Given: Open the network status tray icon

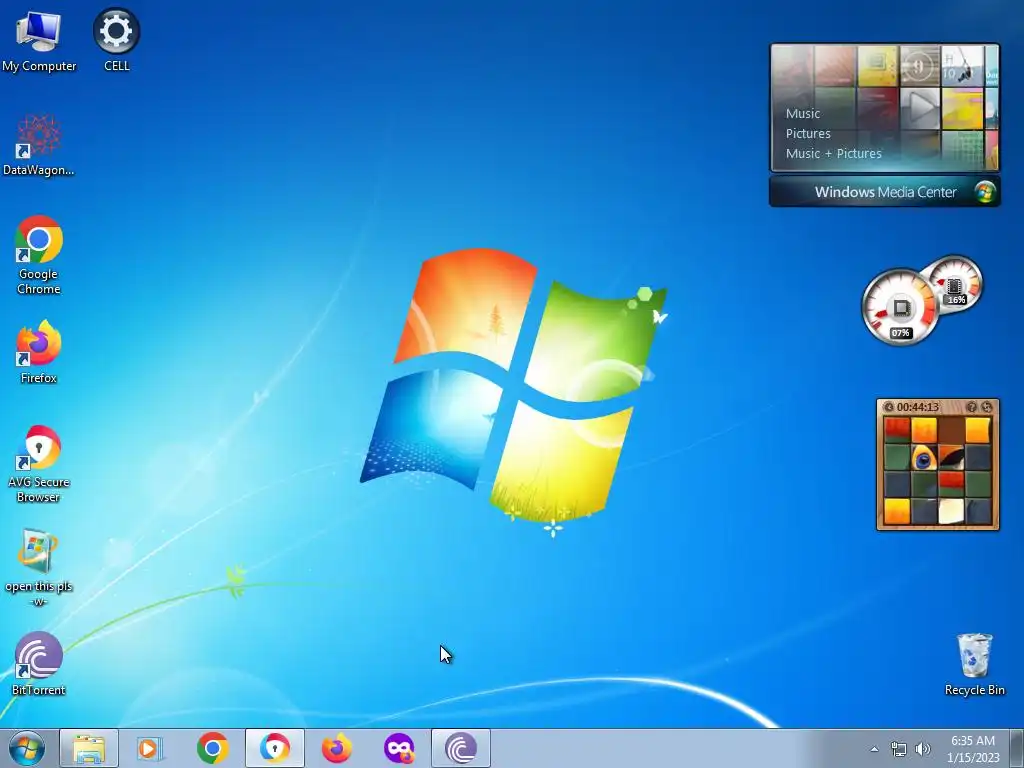Looking at the screenshot, I should click(x=899, y=750).
